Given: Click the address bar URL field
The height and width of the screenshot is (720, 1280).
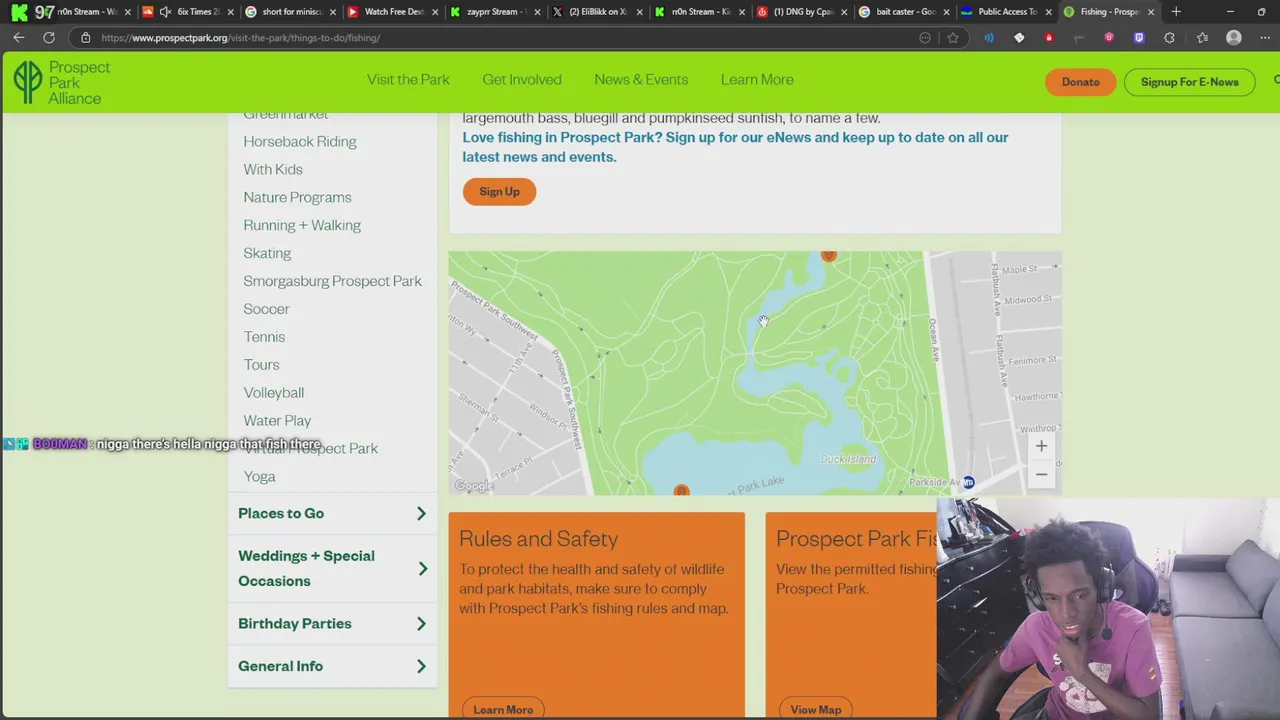Looking at the screenshot, I should (x=500, y=38).
